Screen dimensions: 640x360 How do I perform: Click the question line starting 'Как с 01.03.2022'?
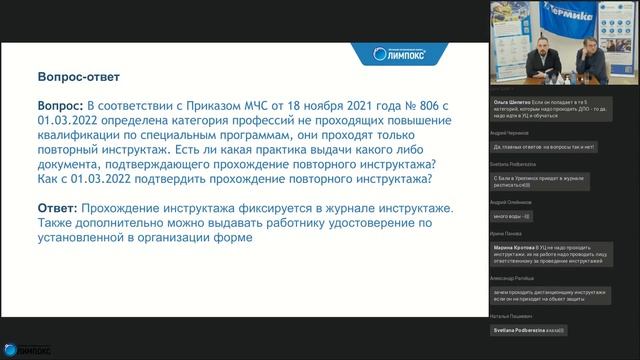[x=235, y=179]
